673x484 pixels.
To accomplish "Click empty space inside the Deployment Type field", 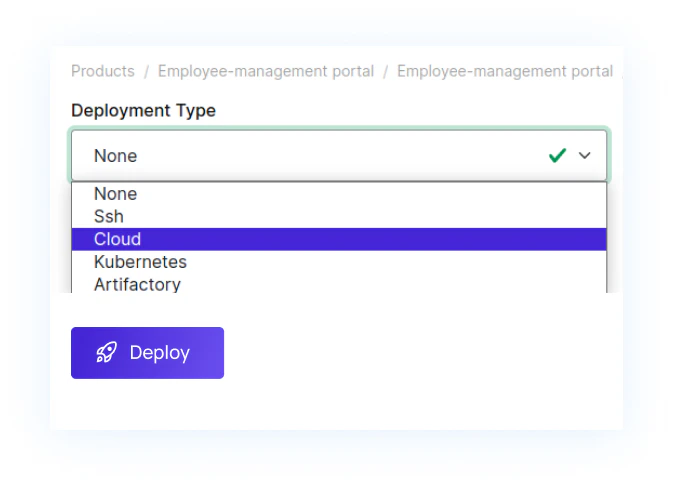I will [x=350, y=155].
